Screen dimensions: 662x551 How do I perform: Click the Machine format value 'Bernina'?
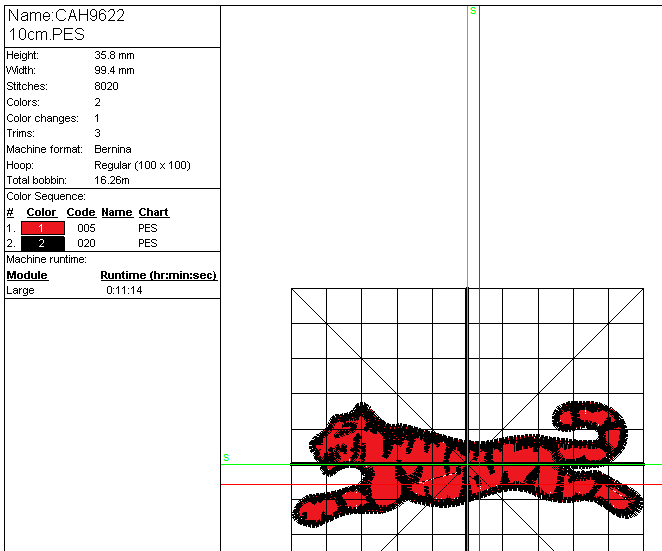click(x=113, y=149)
